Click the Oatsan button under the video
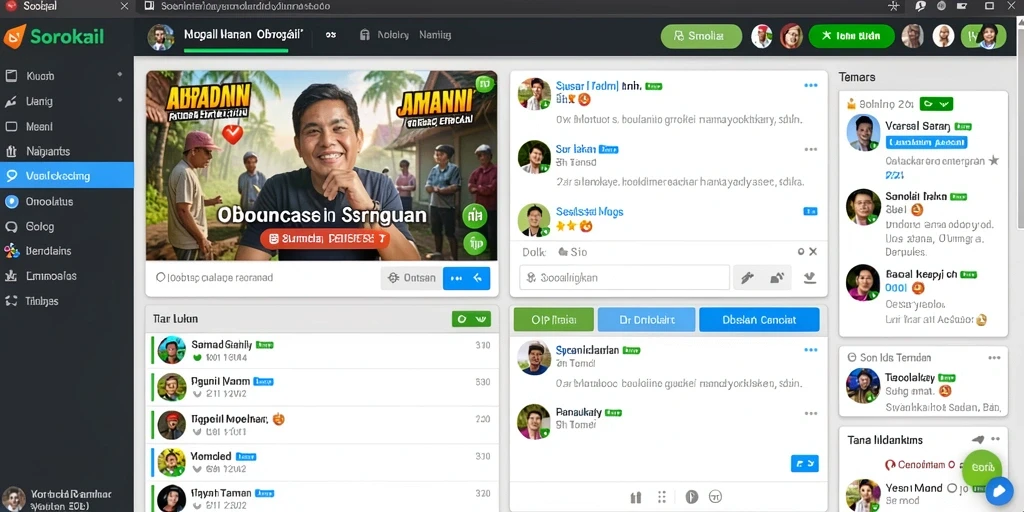 click(x=411, y=278)
